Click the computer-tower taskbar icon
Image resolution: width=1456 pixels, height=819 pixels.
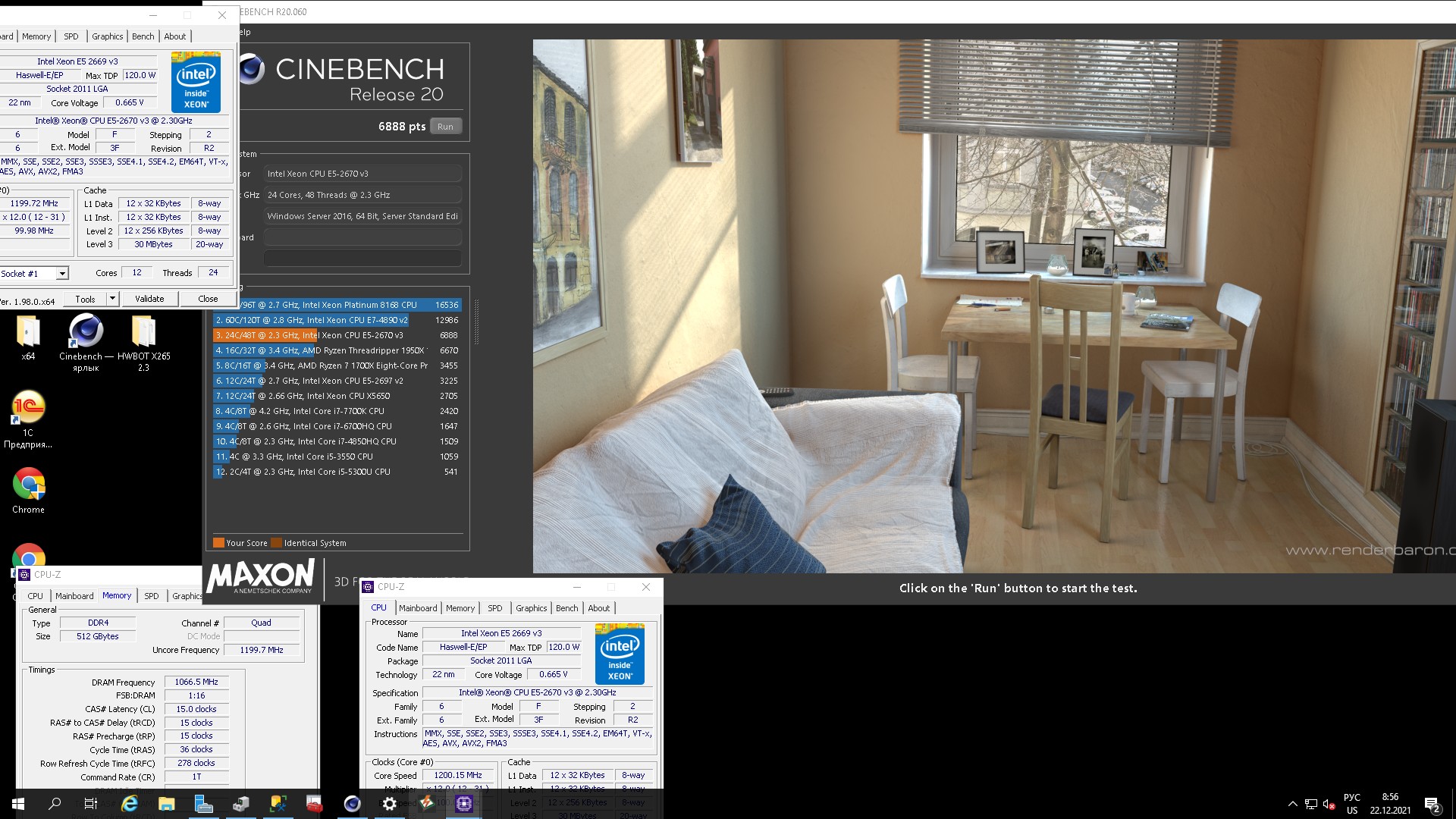[x=241, y=804]
